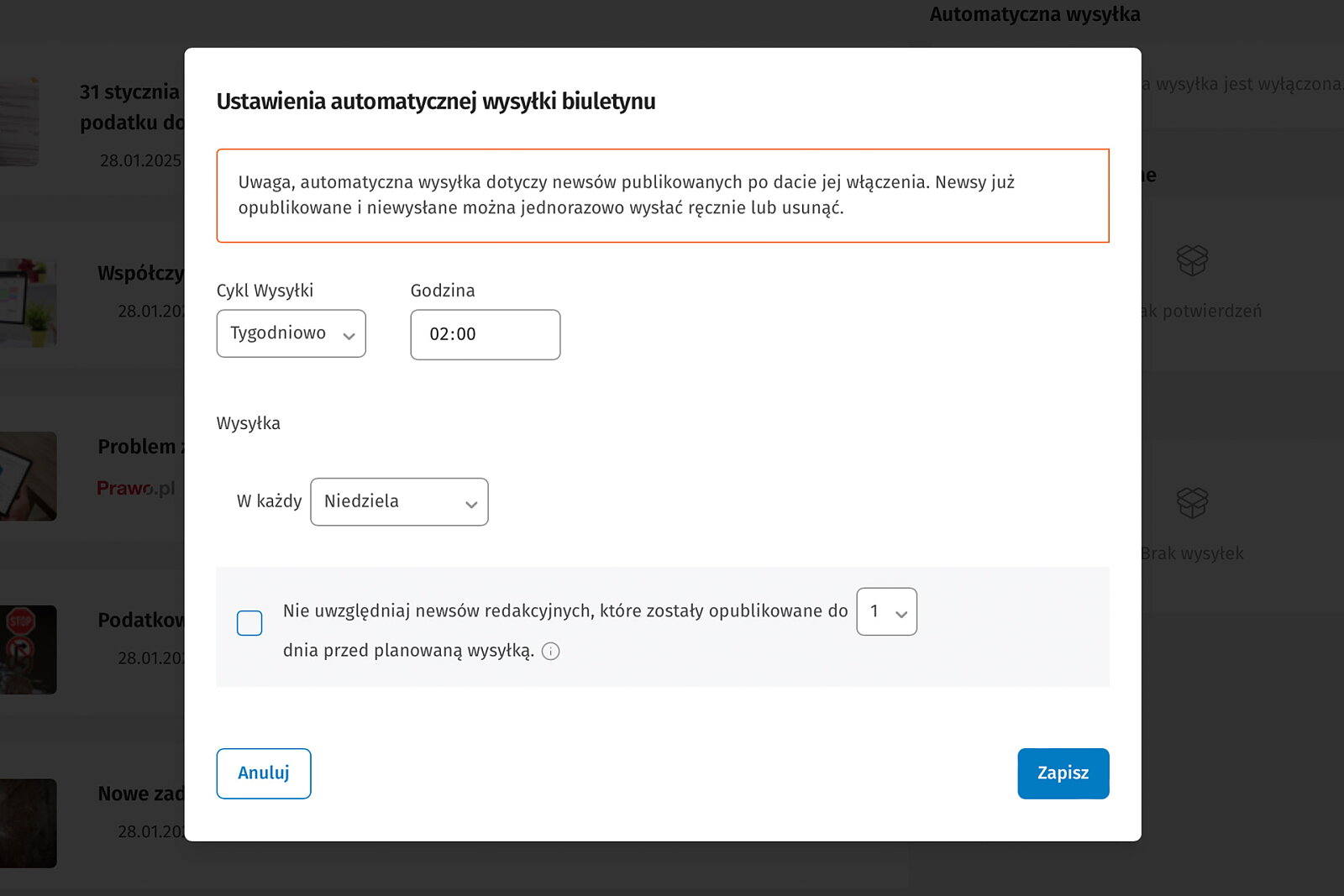Cancel with the Anuluj button
The height and width of the screenshot is (896, 1344).
tap(264, 773)
